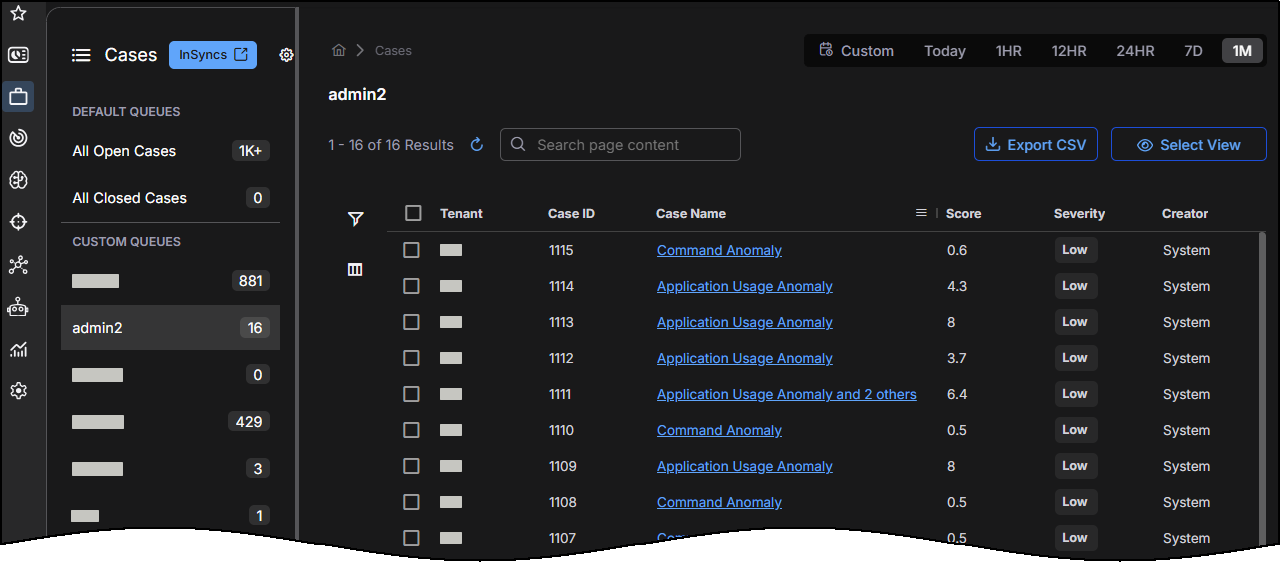The image size is (1280, 562).
Task: Click the filter funnel icon beside table
Action: click(x=355, y=219)
